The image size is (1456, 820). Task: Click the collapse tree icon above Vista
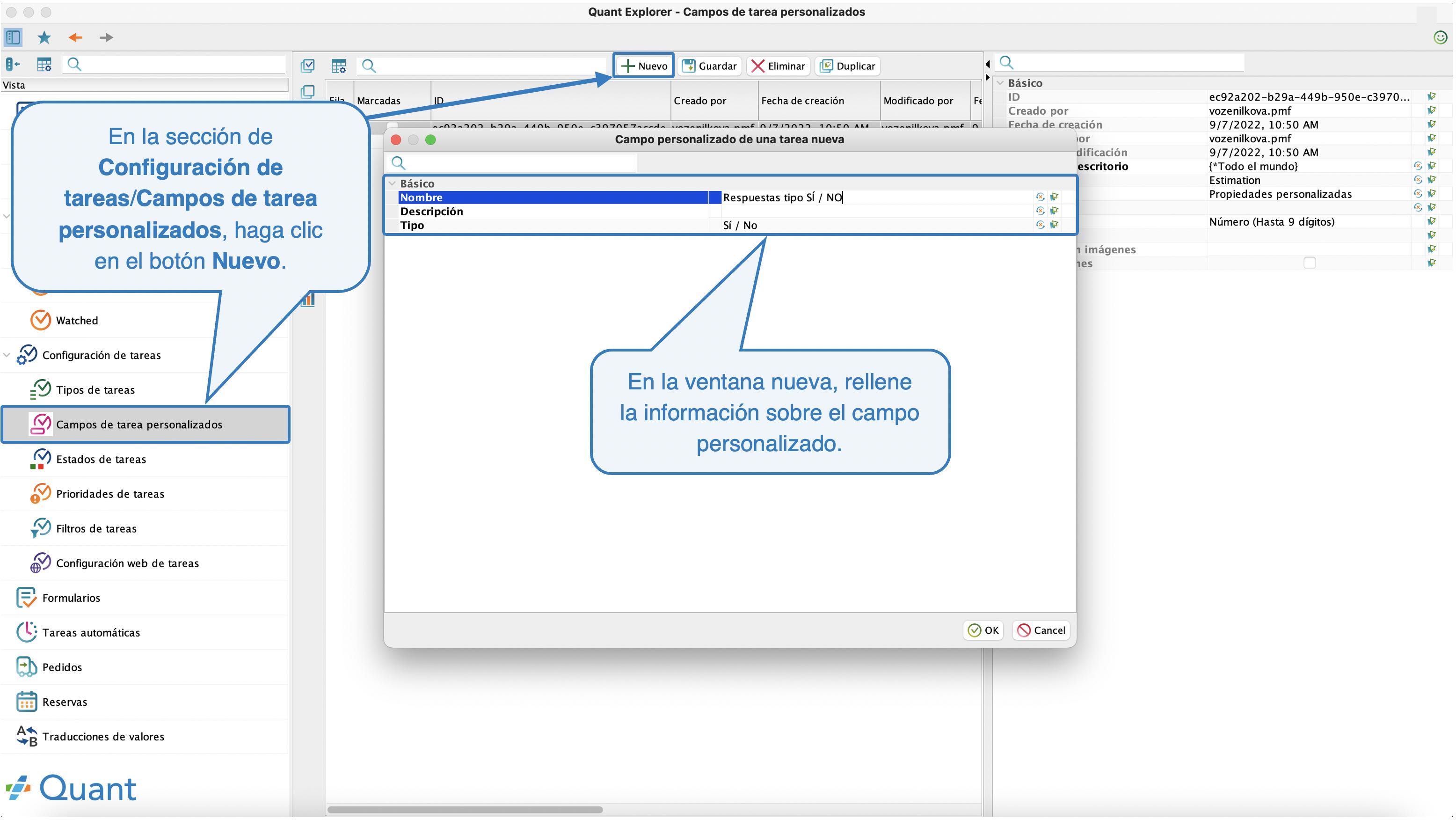pyautogui.click(x=13, y=65)
